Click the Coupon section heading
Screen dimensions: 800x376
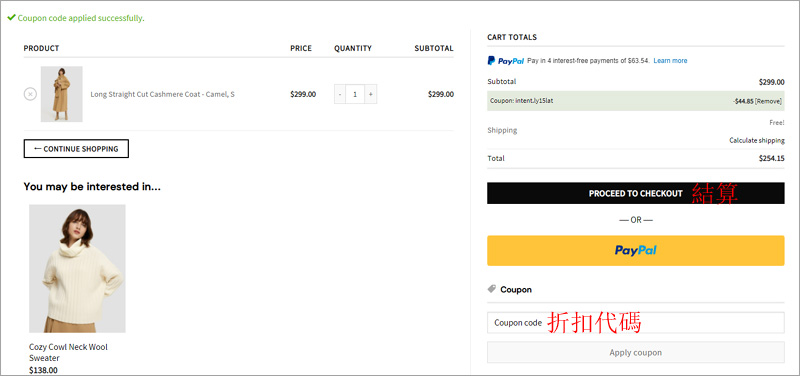516,289
